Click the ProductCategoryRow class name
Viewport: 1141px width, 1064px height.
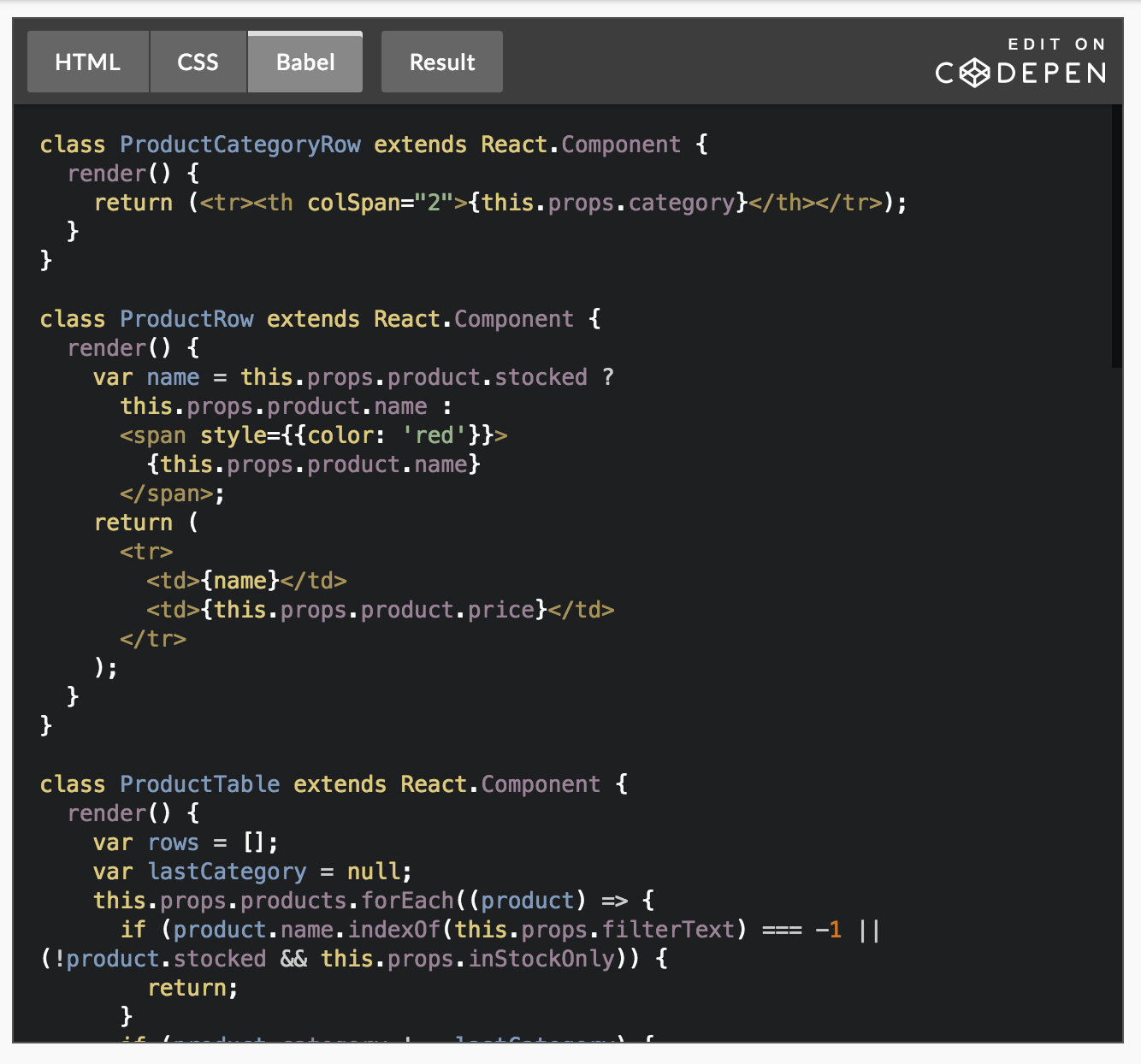click(x=240, y=145)
